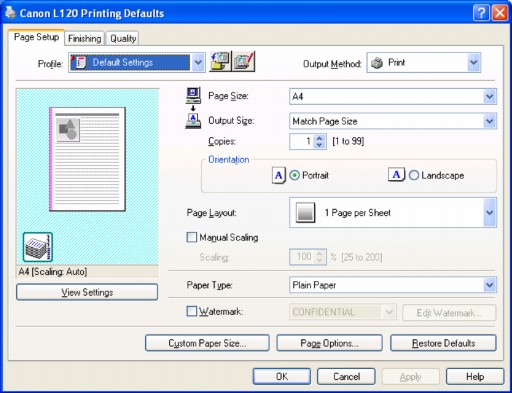This screenshot has width=512, height=393.
Task: Increase Copies with the up arrow
Action: pyautogui.click(x=319, y=138)
